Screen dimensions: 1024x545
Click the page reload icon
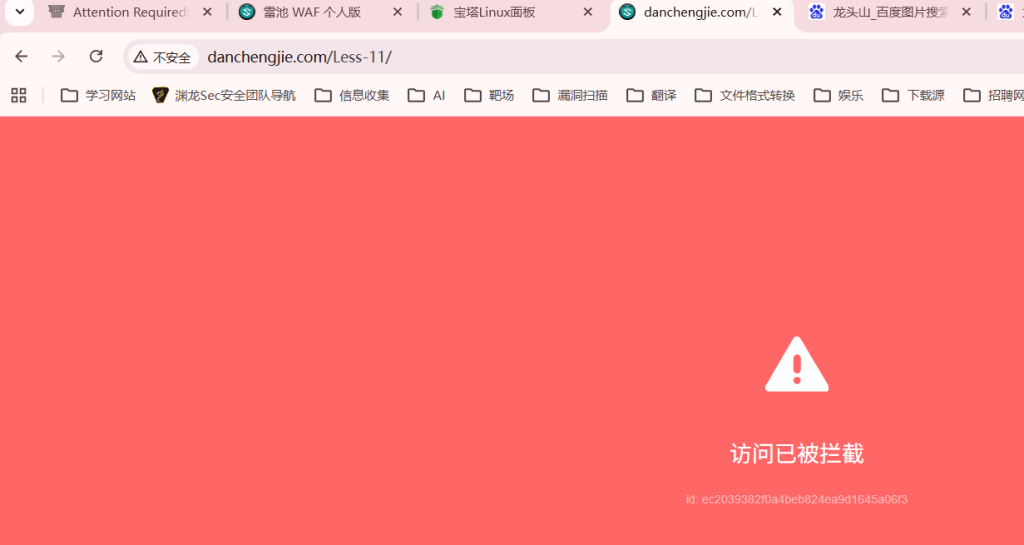[x=96, y=57]
